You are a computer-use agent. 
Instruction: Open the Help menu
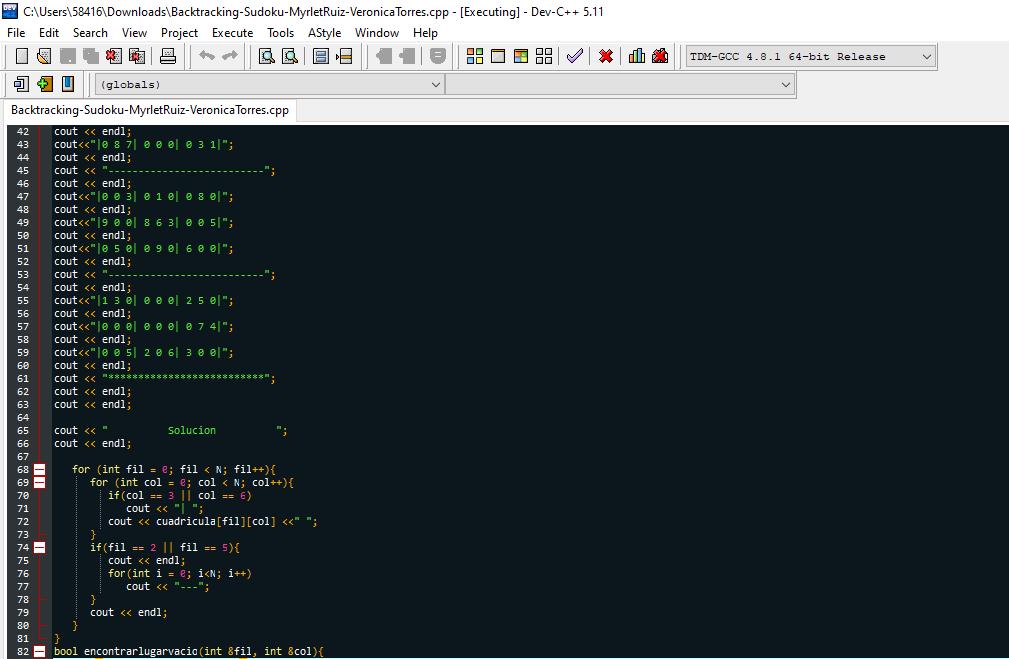[x=425, y=33]
